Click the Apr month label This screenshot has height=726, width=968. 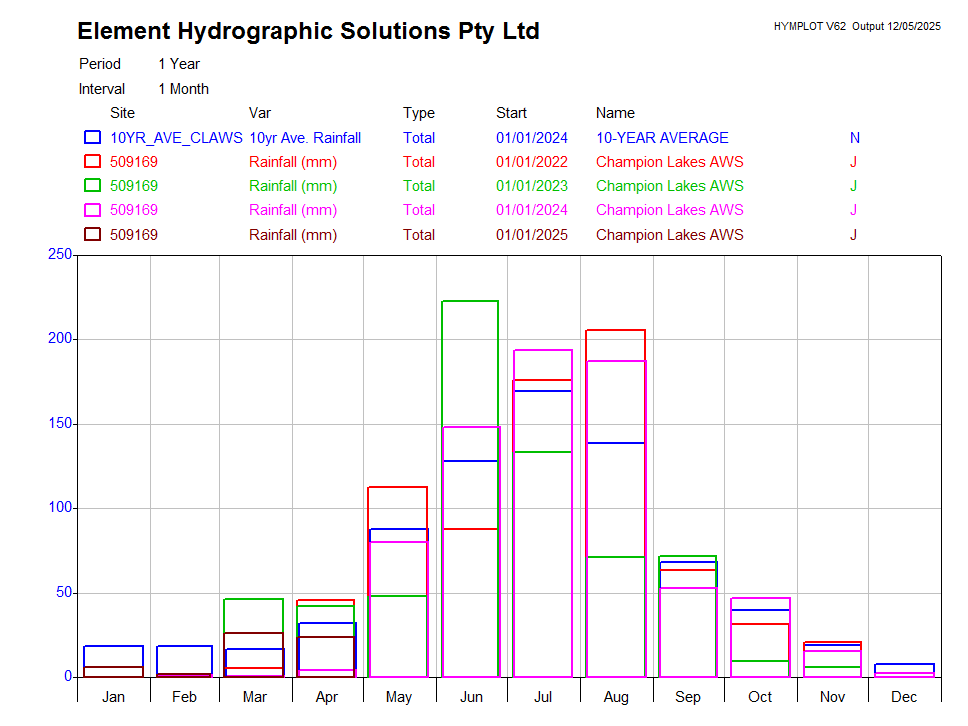[x=327, y=697]
